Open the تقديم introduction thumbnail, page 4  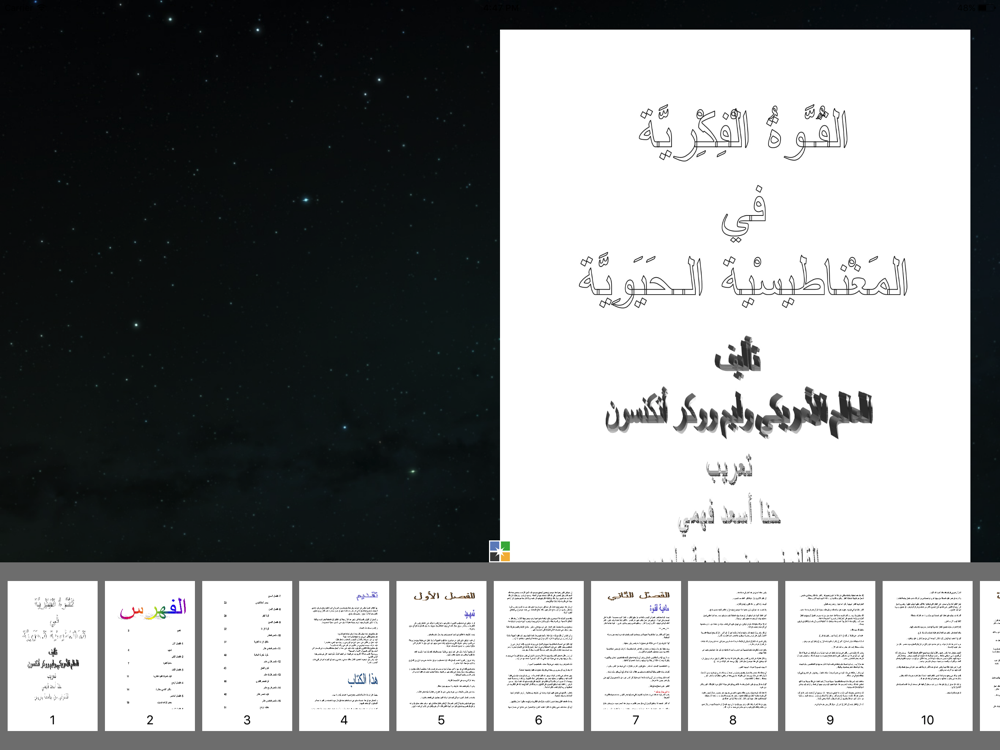[344, 655]
